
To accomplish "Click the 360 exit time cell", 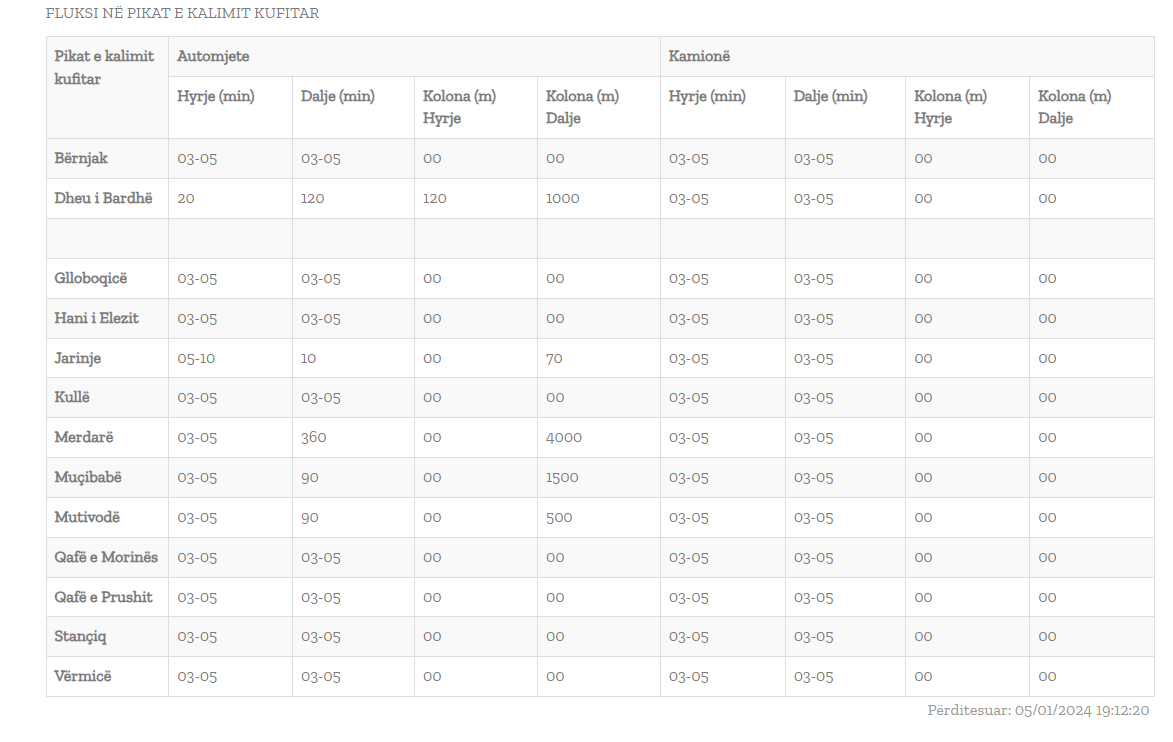I will pos(314,437).
